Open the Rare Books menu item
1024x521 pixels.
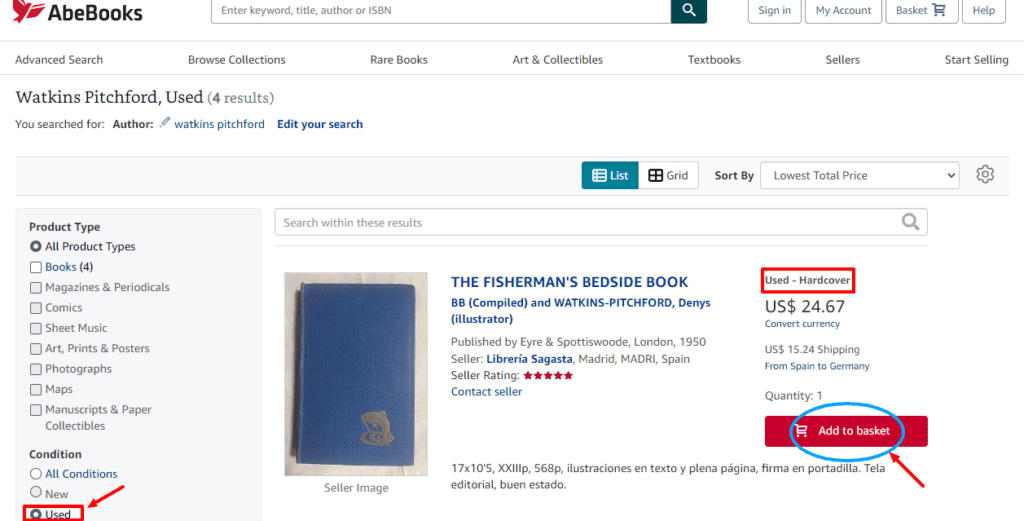point(398,59)
